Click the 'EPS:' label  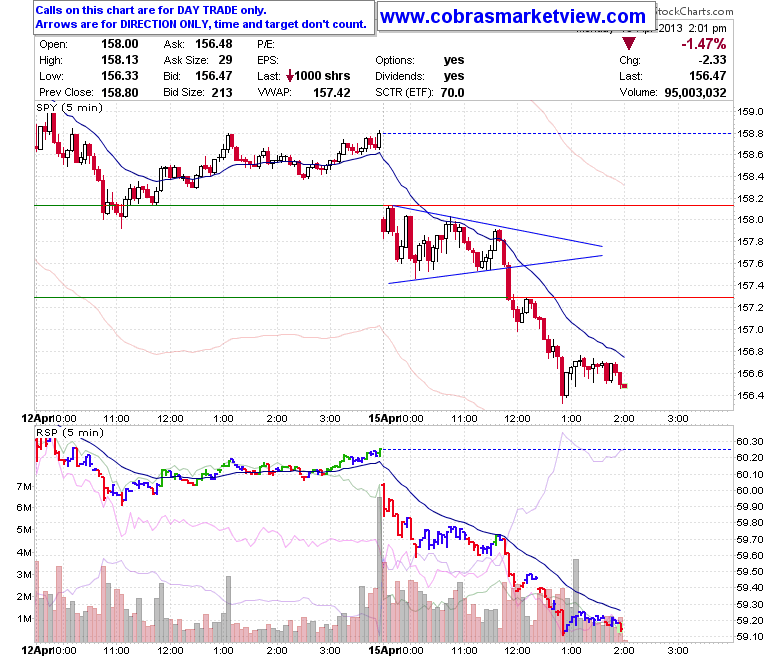tap(268, 60)
